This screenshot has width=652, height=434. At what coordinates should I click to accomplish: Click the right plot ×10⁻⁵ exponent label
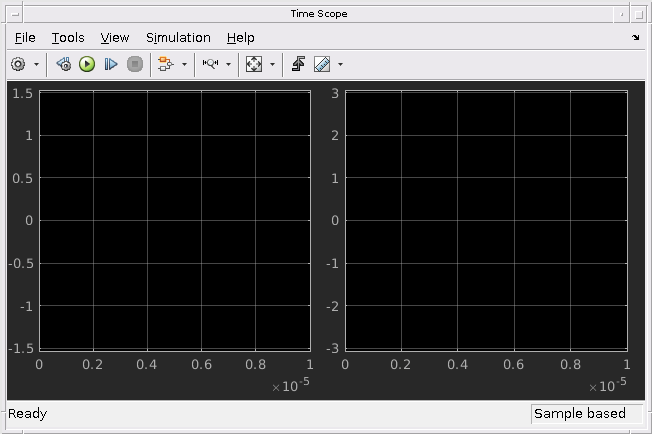coord(608,385)
